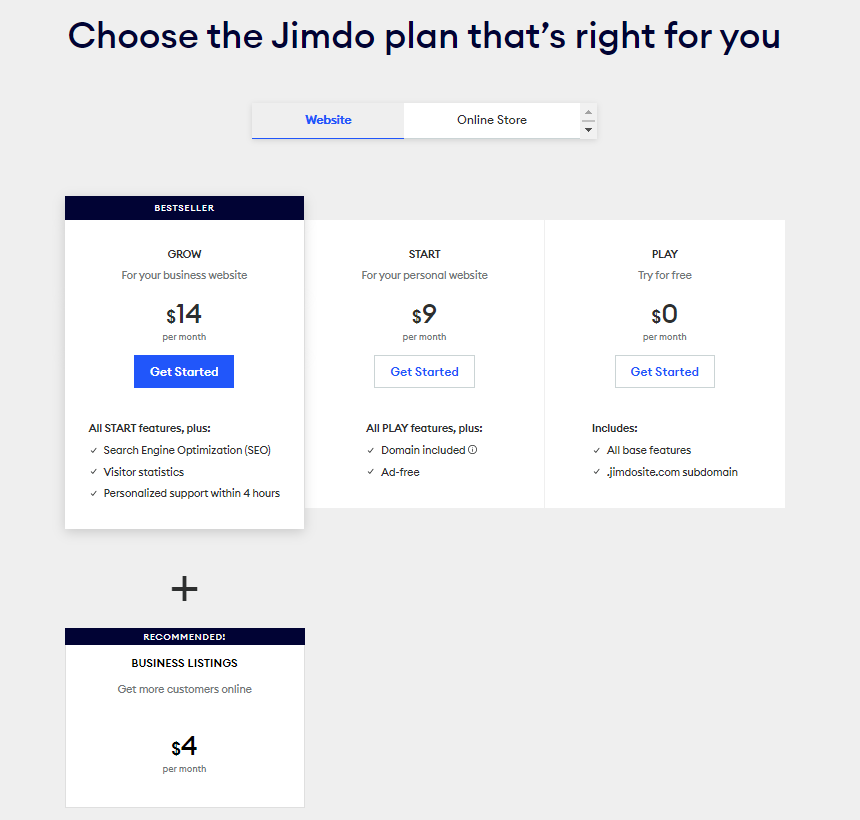This screenshot has width=860, height=820.
Task: Click the checkmark beside Ad-free
Action: [x=371, y=472]
